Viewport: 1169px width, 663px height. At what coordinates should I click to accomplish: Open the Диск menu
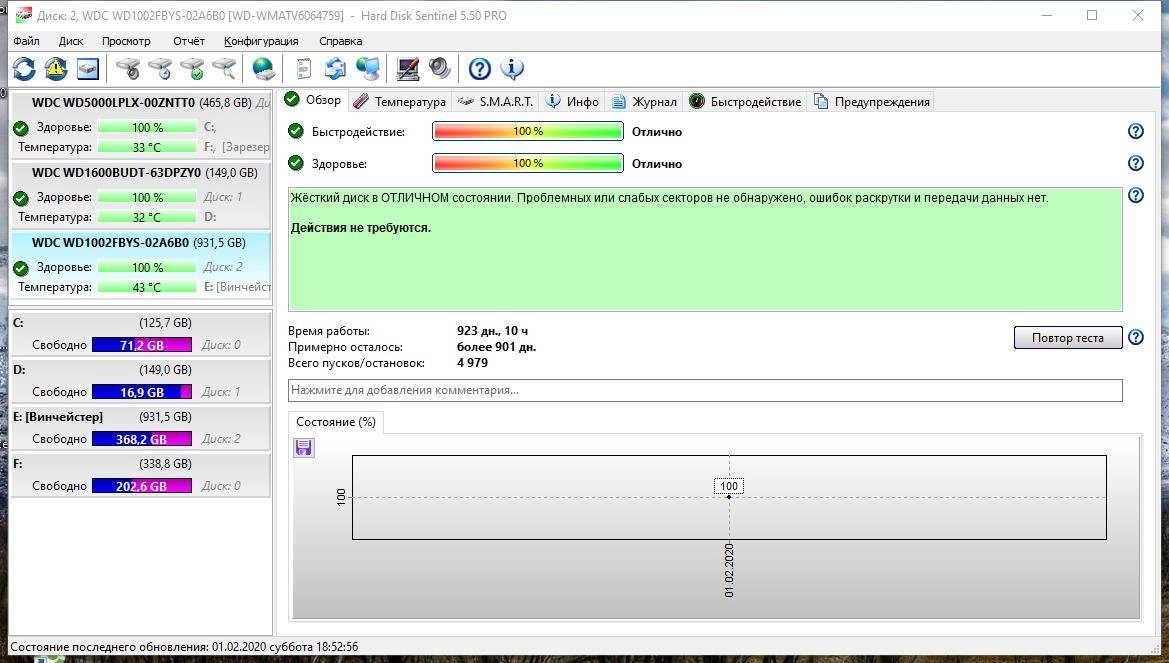71,41
